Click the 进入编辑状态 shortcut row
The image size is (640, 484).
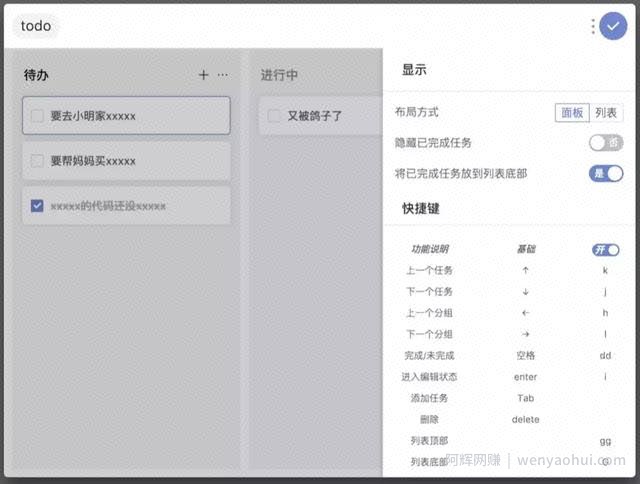(507, 377)
